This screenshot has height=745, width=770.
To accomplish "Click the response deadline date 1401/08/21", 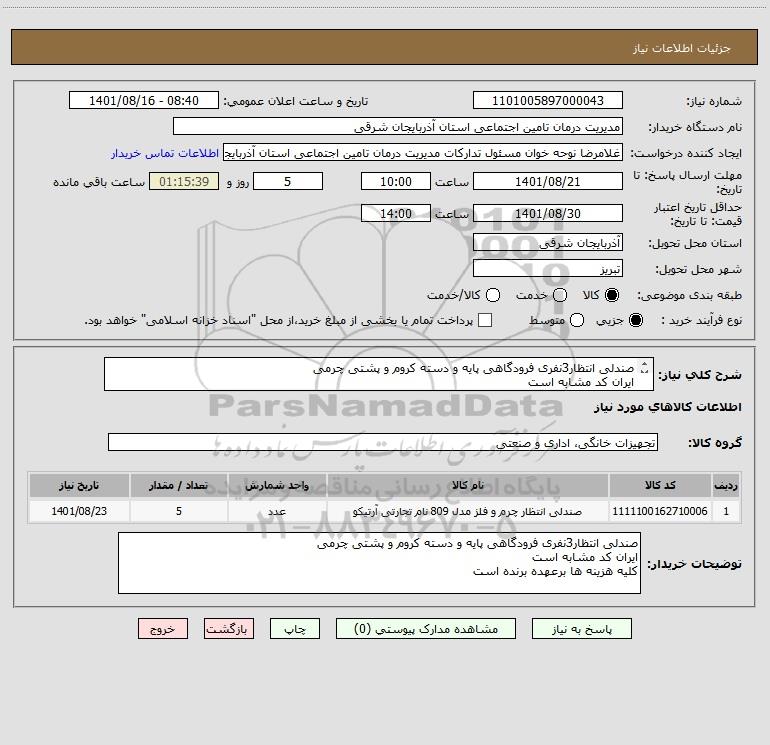I will coord(548,182).
